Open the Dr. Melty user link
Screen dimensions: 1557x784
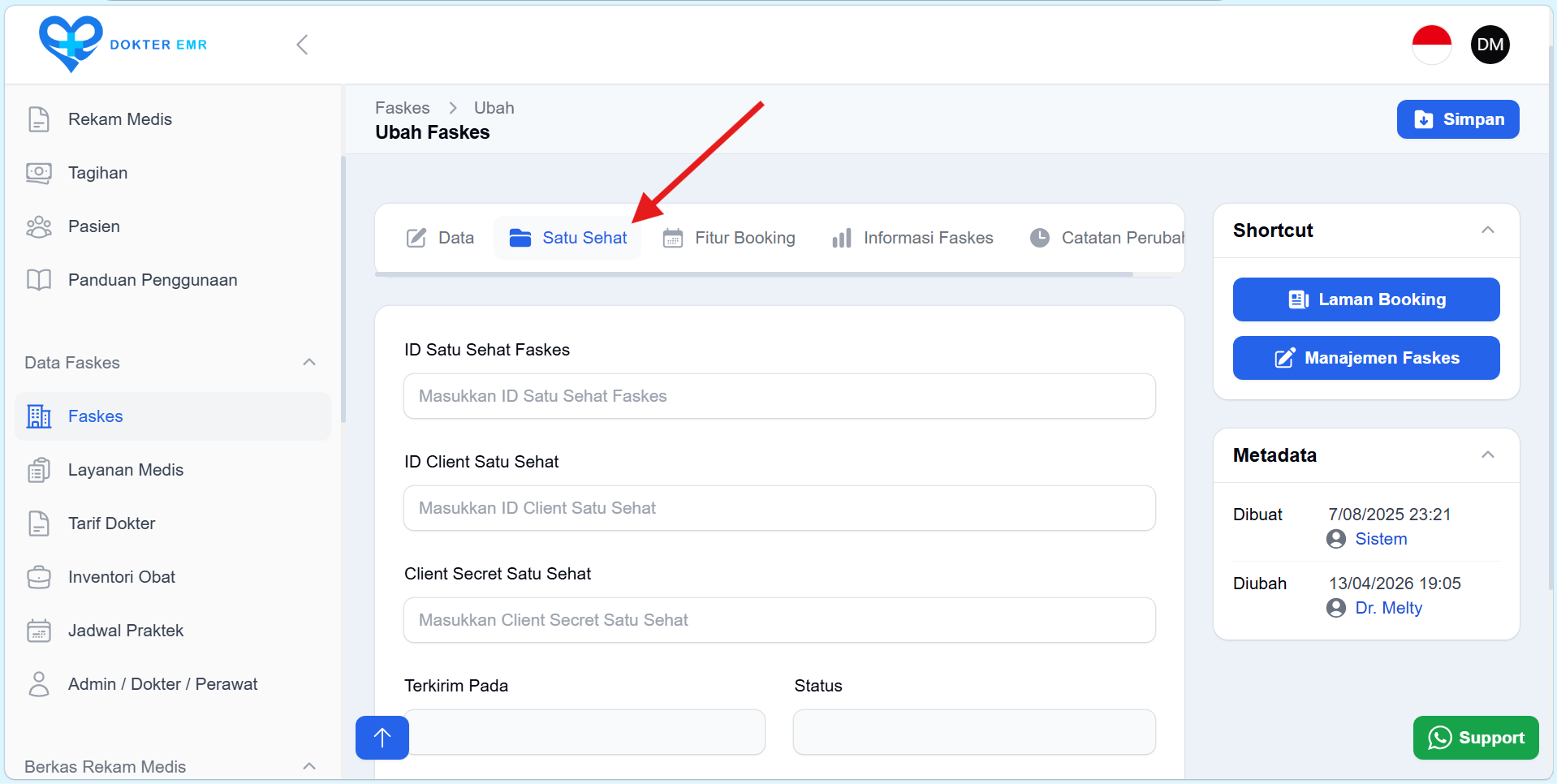tap(1388, 608)
